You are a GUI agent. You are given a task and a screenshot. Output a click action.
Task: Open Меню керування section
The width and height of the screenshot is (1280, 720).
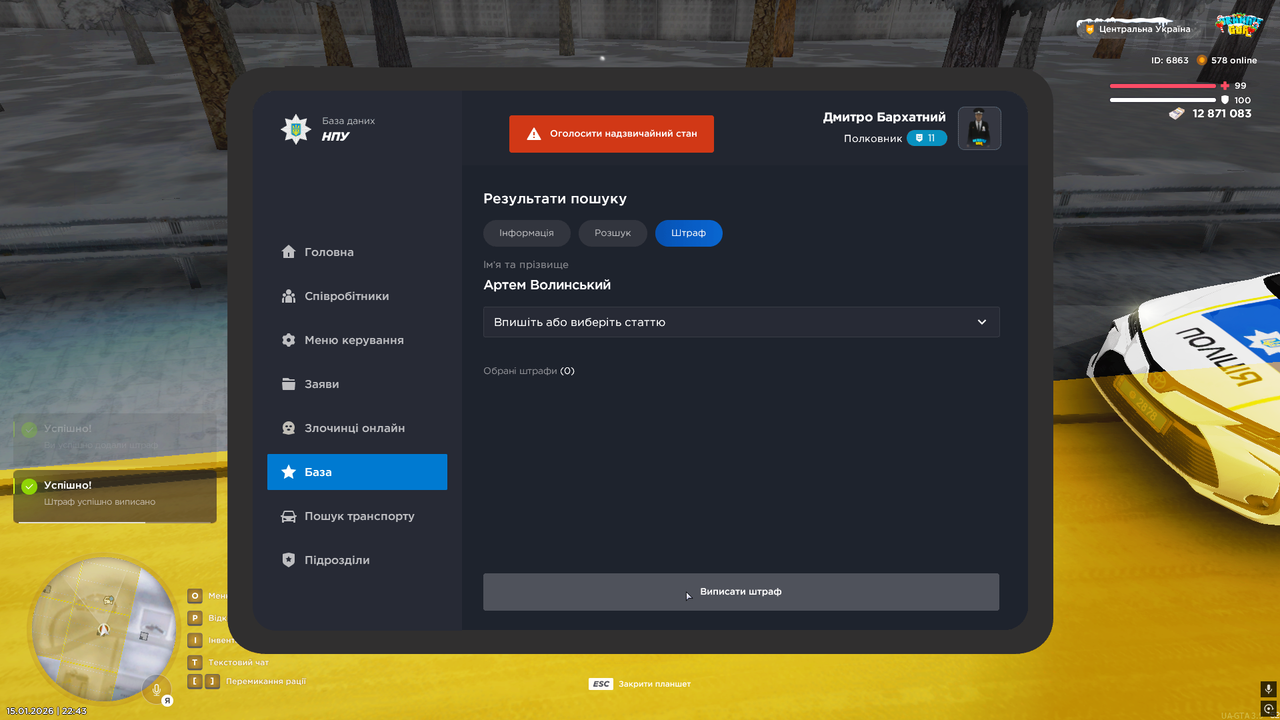coord(357,340)
